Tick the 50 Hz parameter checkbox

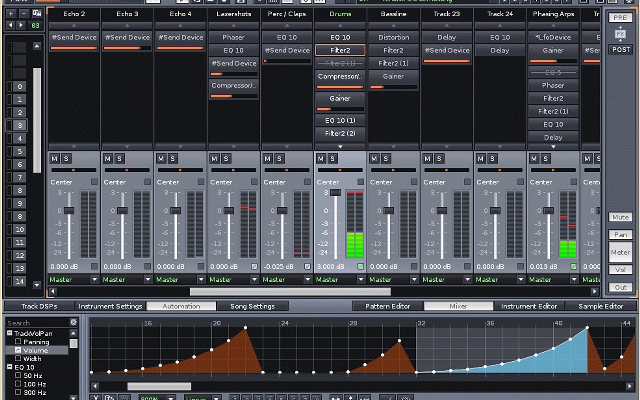pyautogui.click(x=18, y=375)
